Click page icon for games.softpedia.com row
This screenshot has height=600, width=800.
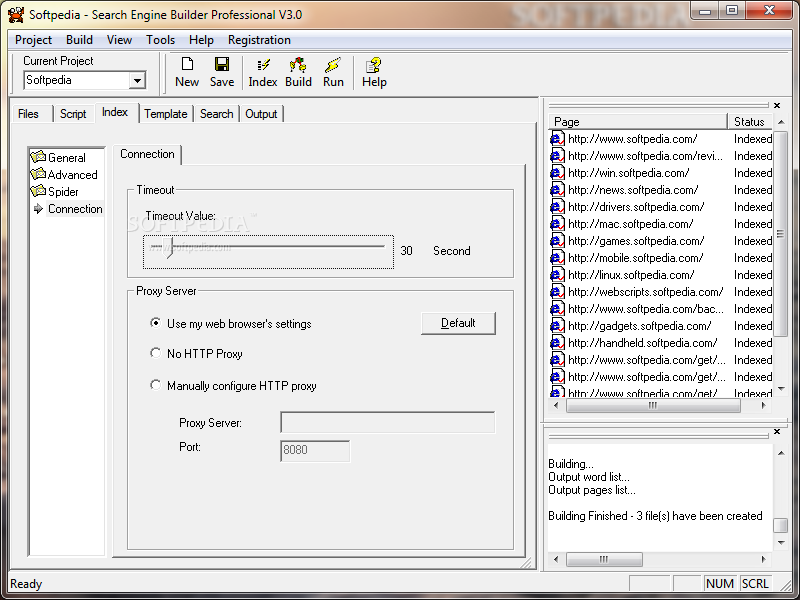pyautogui.click(x=557, y=241)
